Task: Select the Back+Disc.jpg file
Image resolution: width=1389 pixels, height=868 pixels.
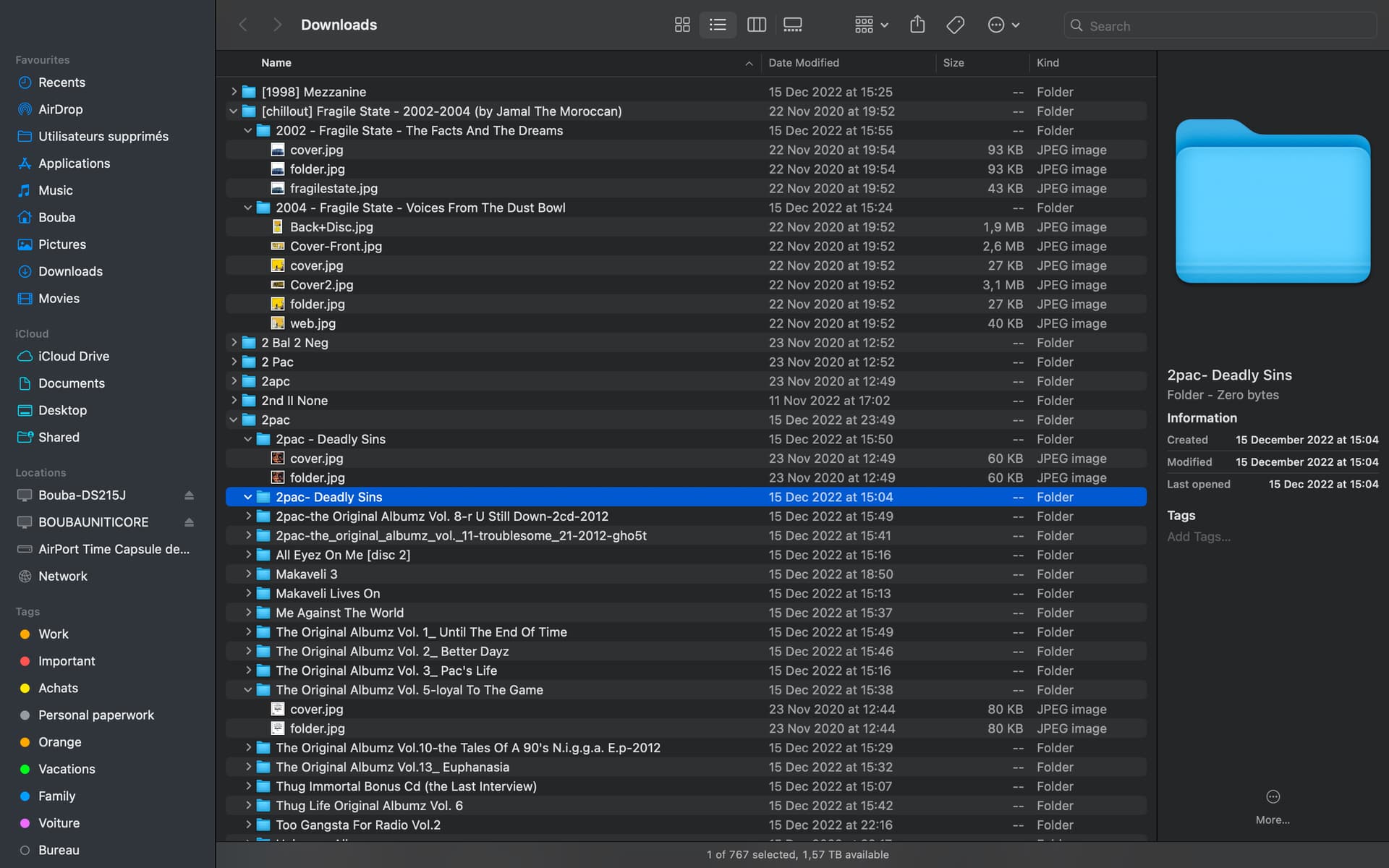Action: click(686, 226)
